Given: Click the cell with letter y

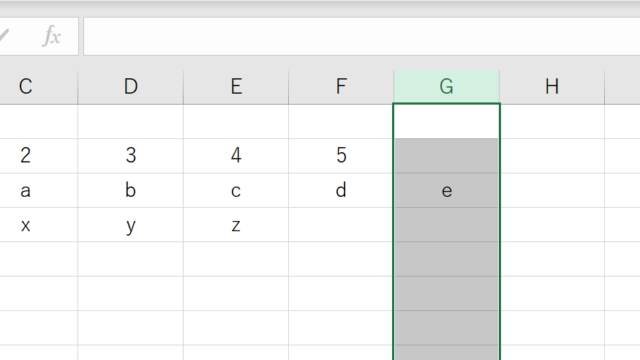Looking at the screenshot, I should (x=131, y=225).
